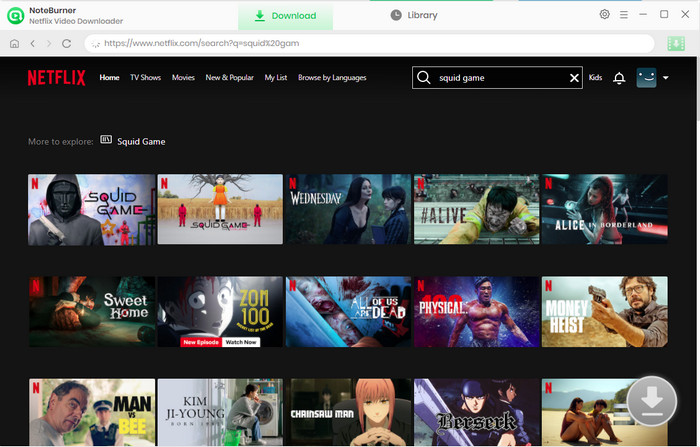This screenshot has width=700, height=447.
Task: Reload the current Netflix page
Action: point(67,43)
